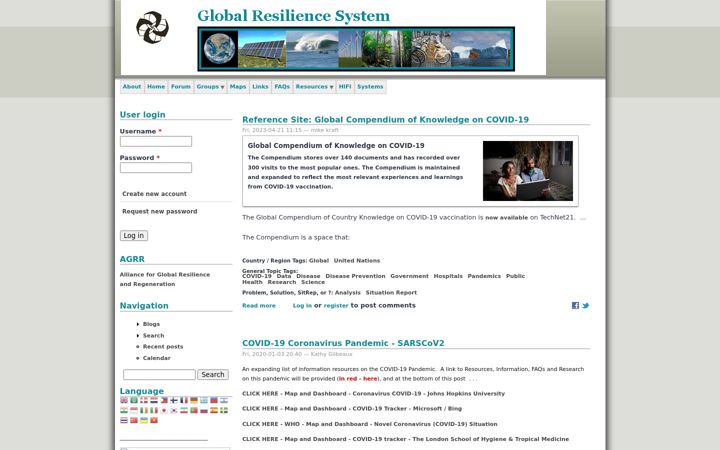Click the Global Resilience System logo icon
The height and width of the screenshot is (450, 720).
pyautogui.click(x=152, y=27)
